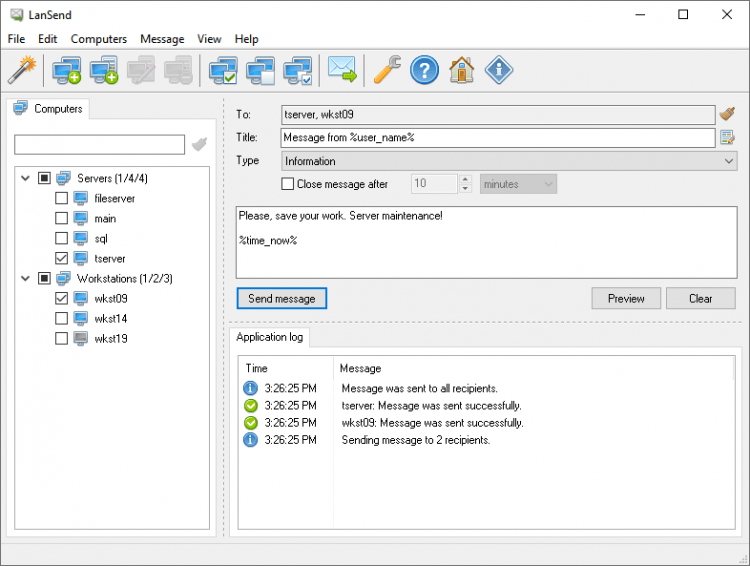
Task: Click the info icon beside 'Message was sent to all recipients'
Action: point(250,388)
